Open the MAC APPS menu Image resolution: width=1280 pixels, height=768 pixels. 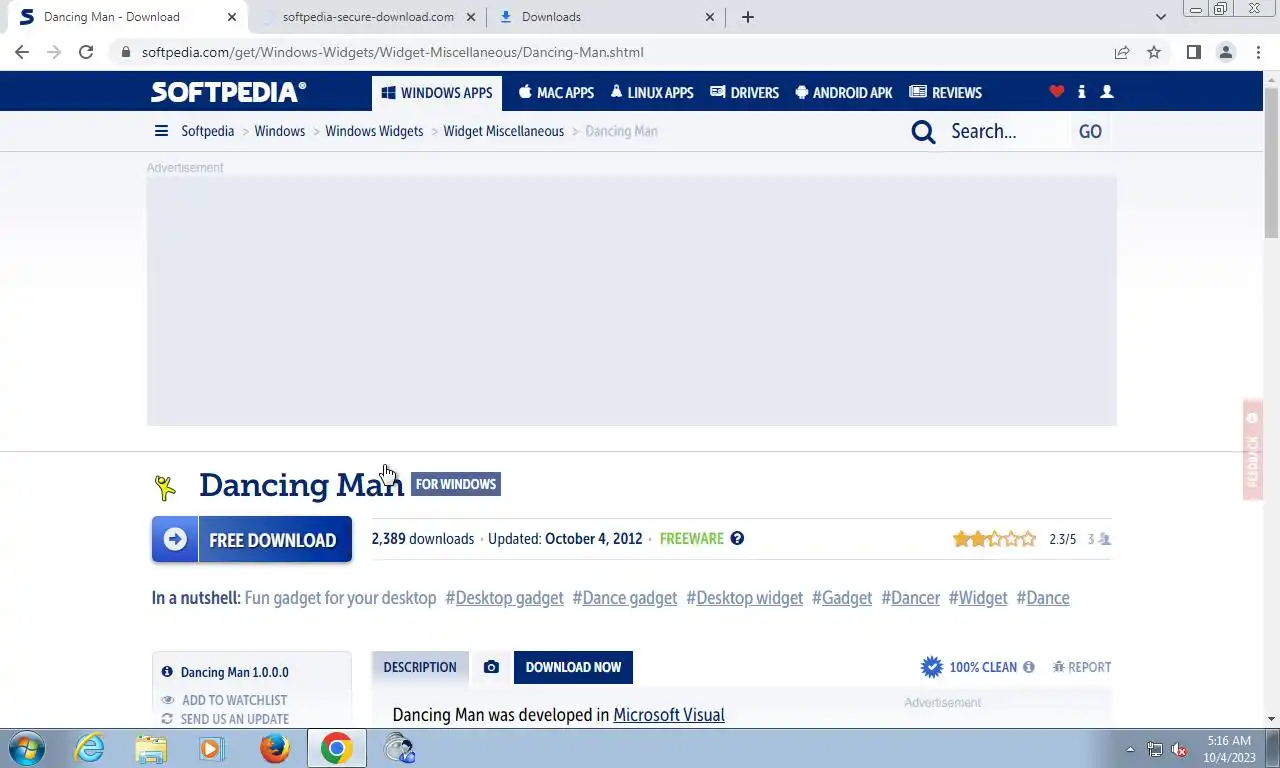click(x=556, y=93)
